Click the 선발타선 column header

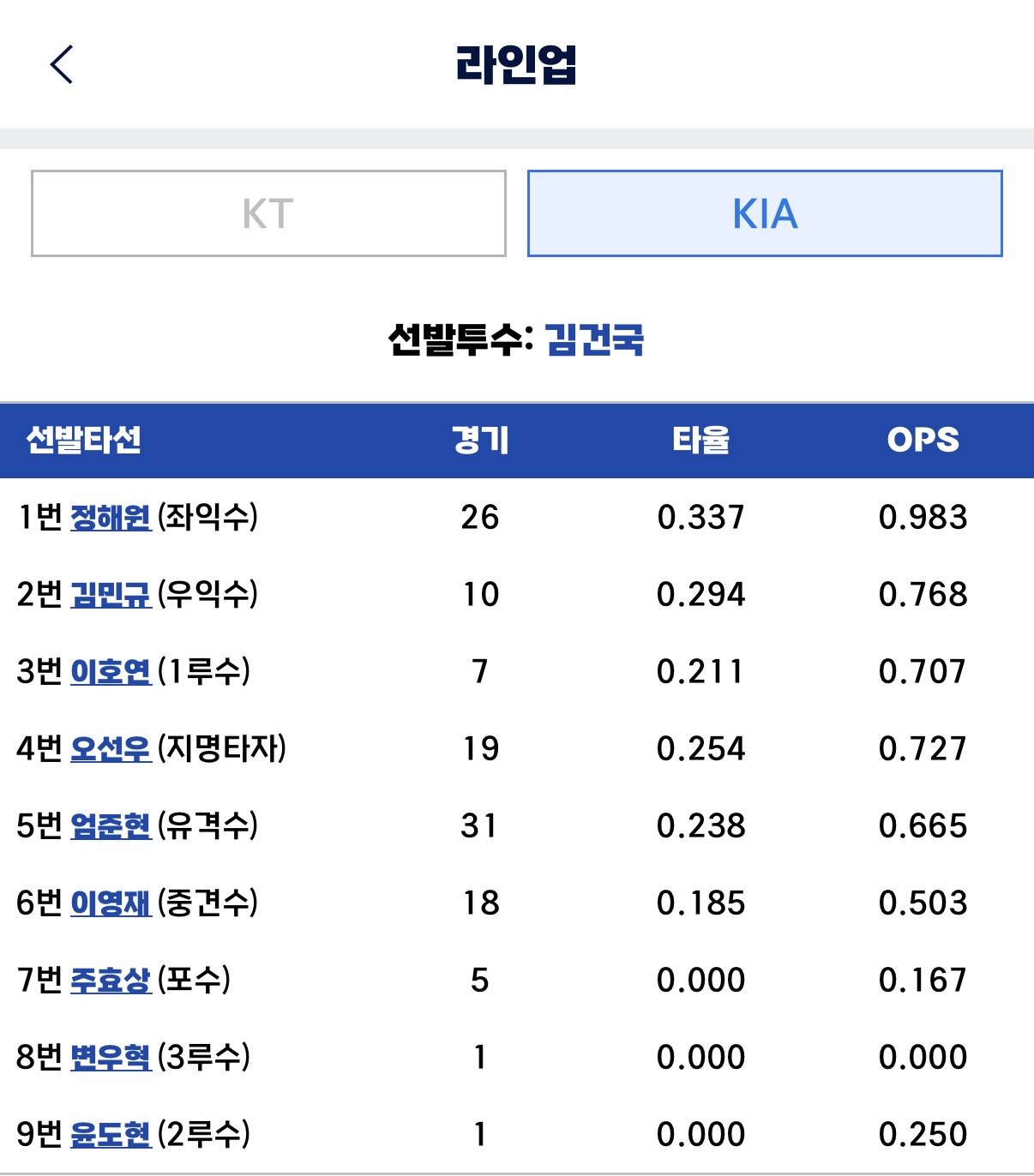pos(84,440)
